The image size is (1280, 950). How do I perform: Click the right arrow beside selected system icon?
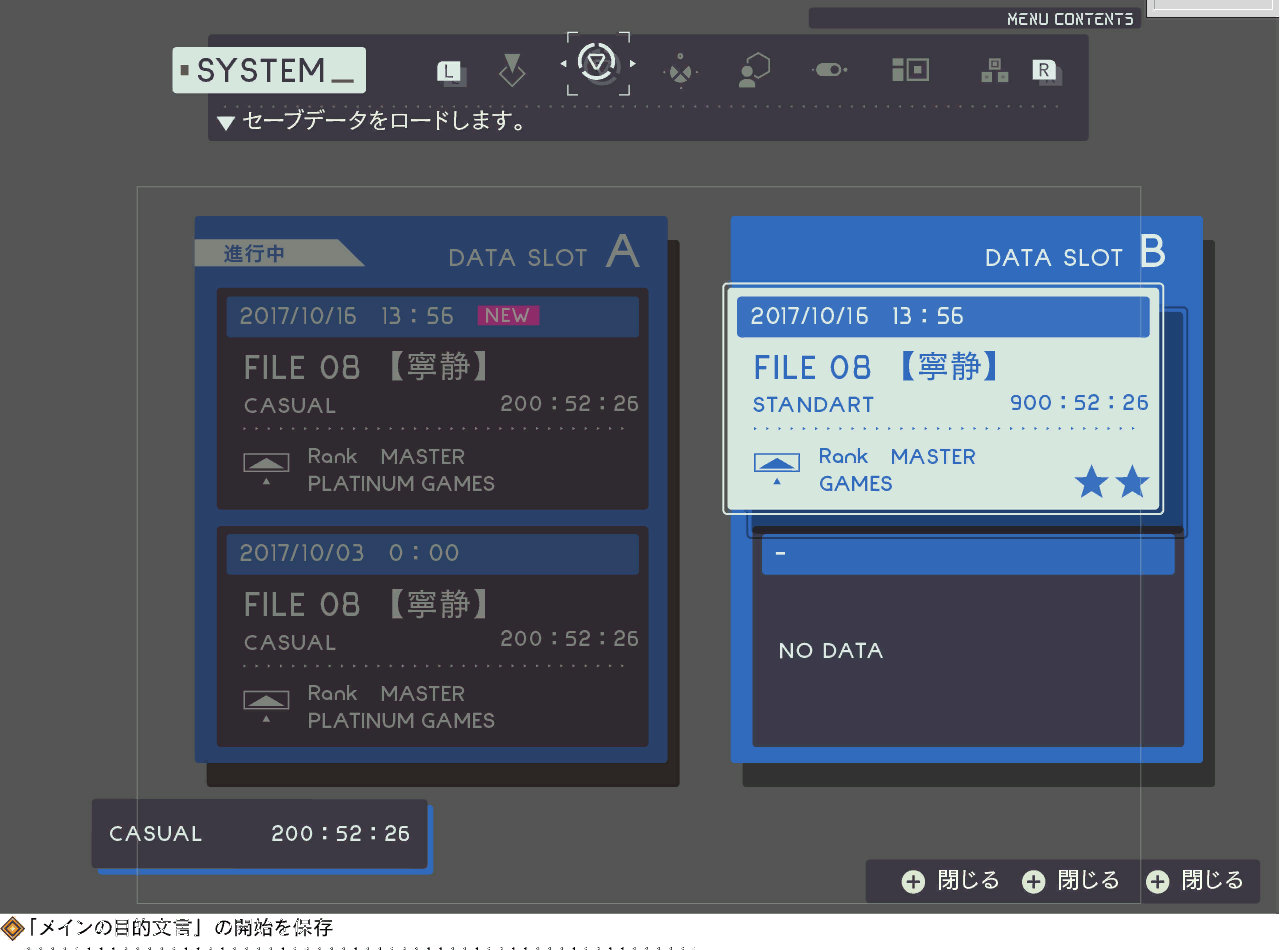pos(632,64)
